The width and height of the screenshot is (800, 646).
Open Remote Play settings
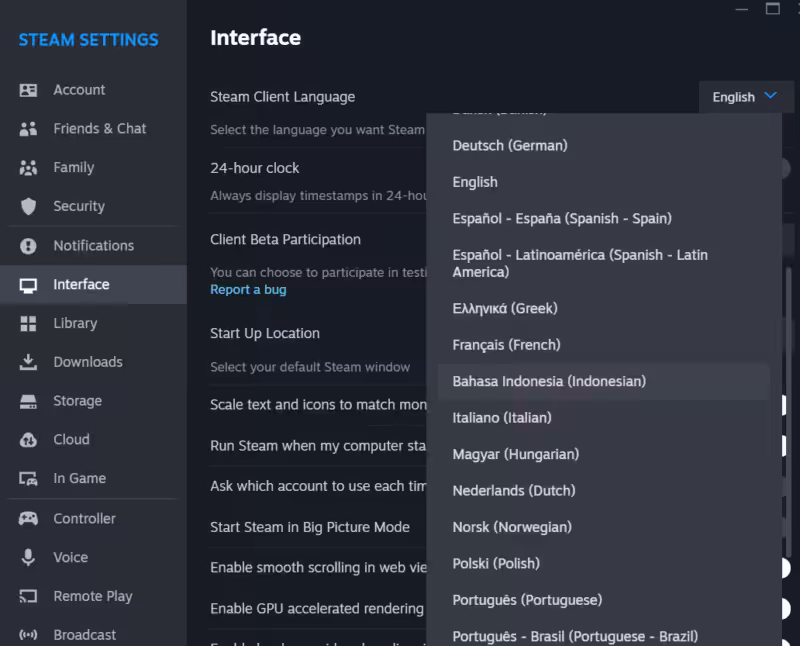point(93,596)
